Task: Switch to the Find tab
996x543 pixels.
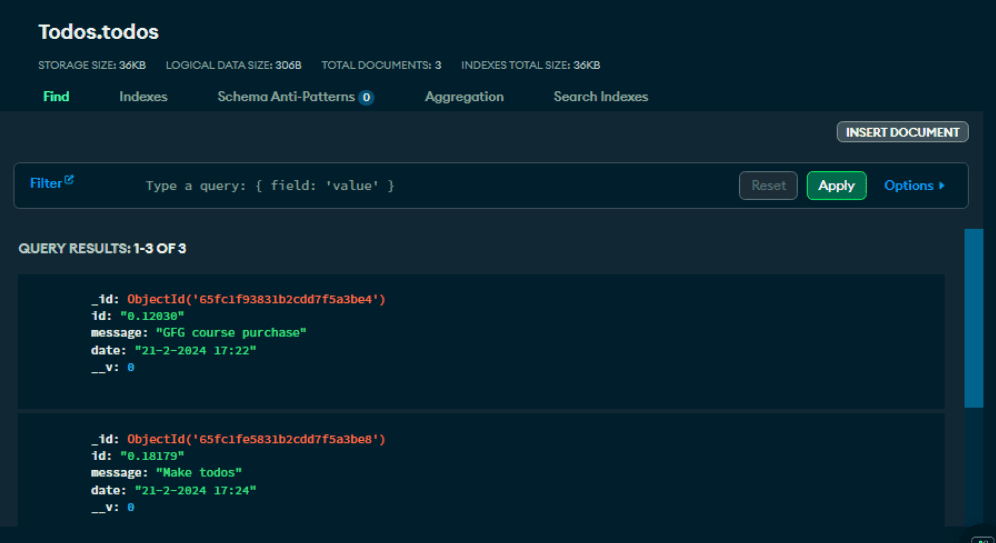Action: coord(56,97)
